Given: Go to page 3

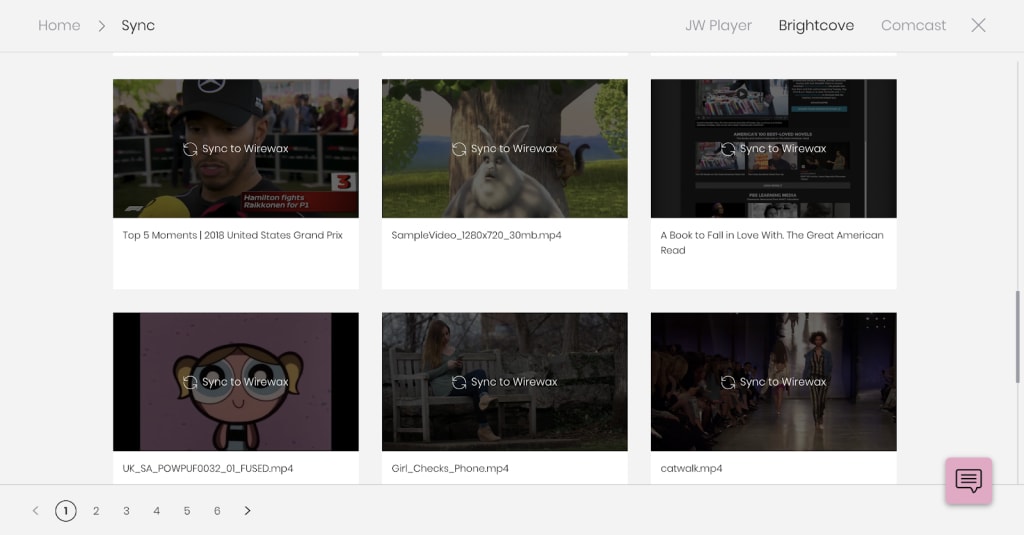Looking at the screenshot, I should click(126, 511).
